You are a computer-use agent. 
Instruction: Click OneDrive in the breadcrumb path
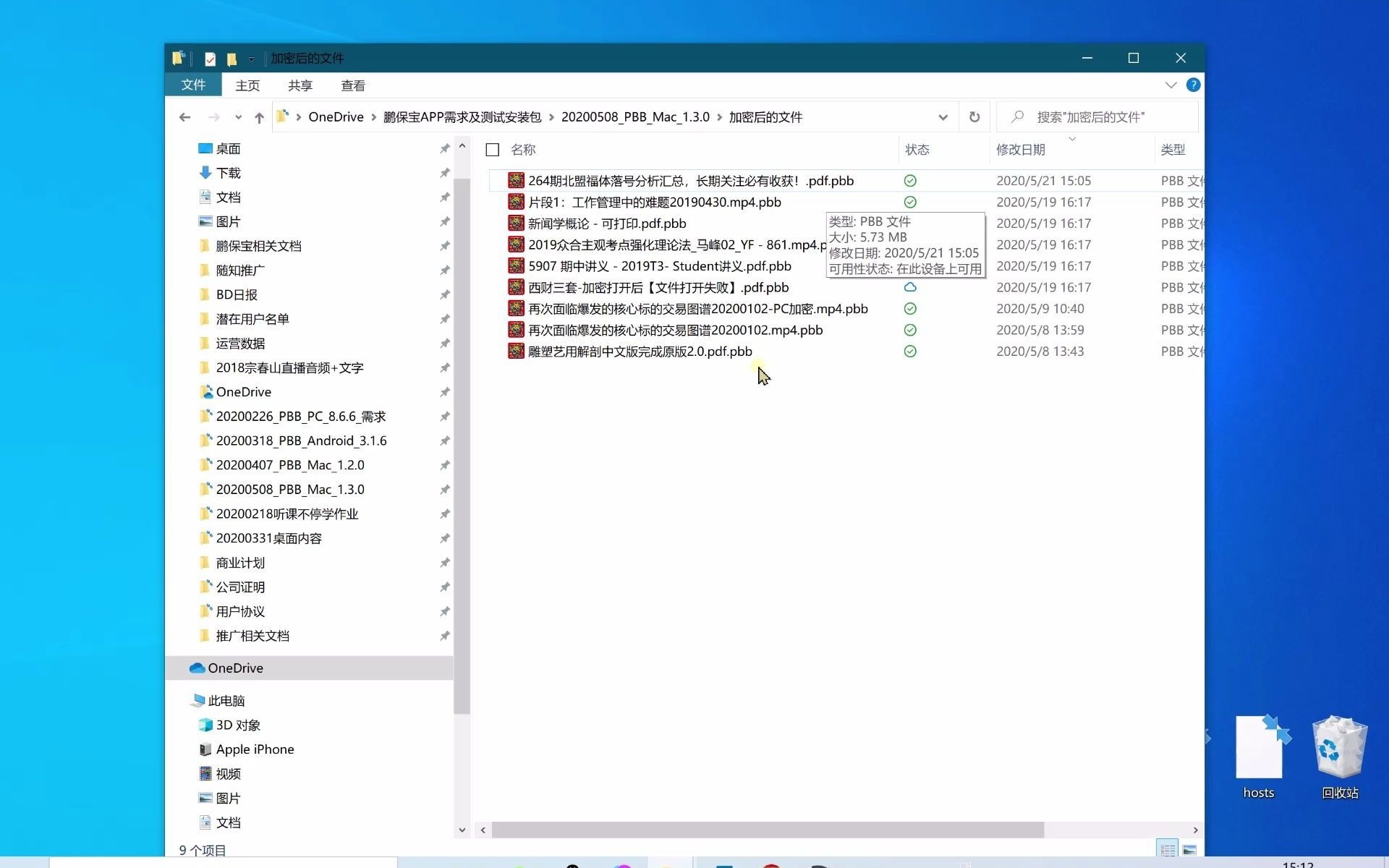(x=336, y=117)
